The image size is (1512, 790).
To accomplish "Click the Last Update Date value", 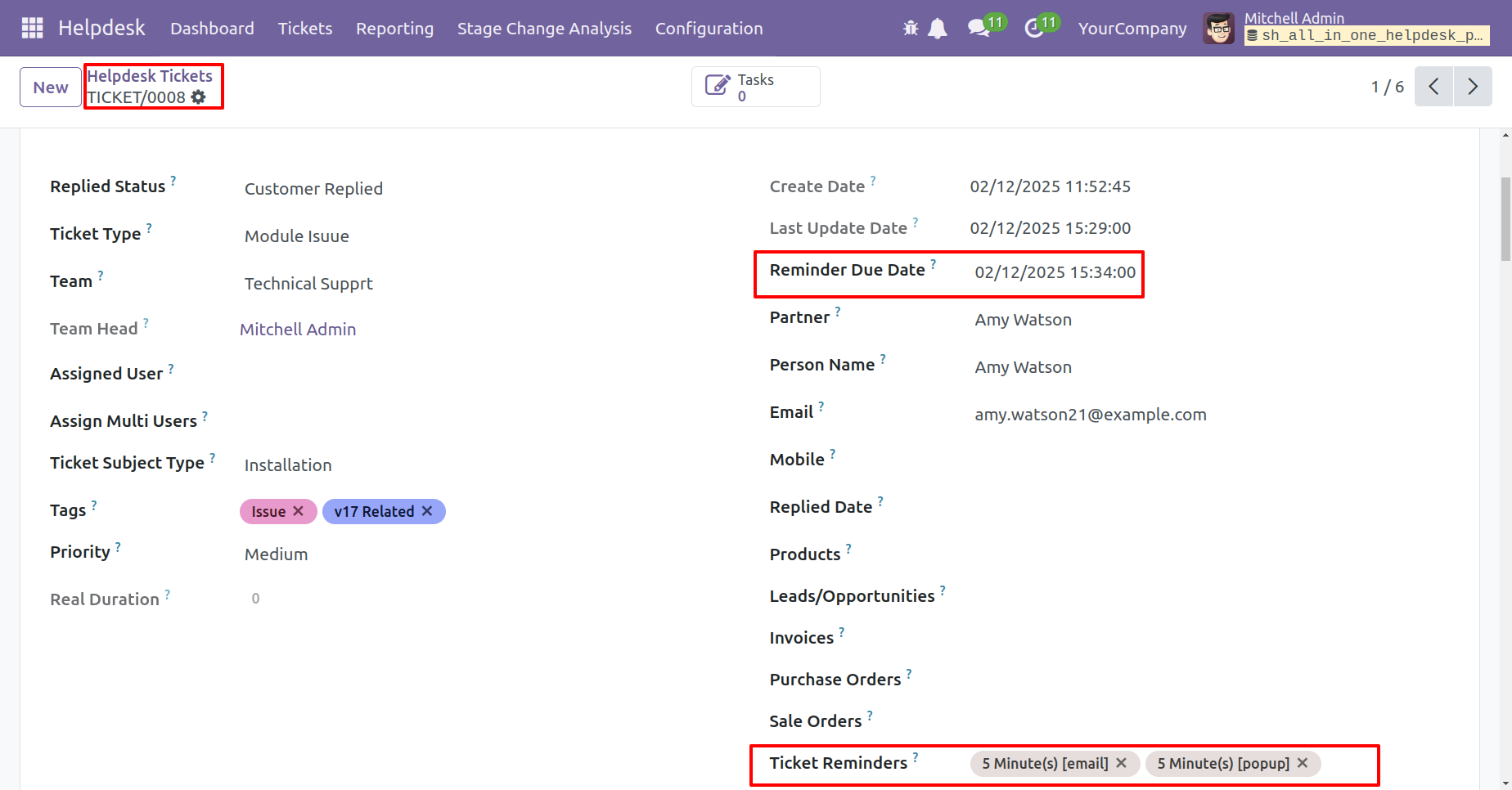I will pos(1050,228).
